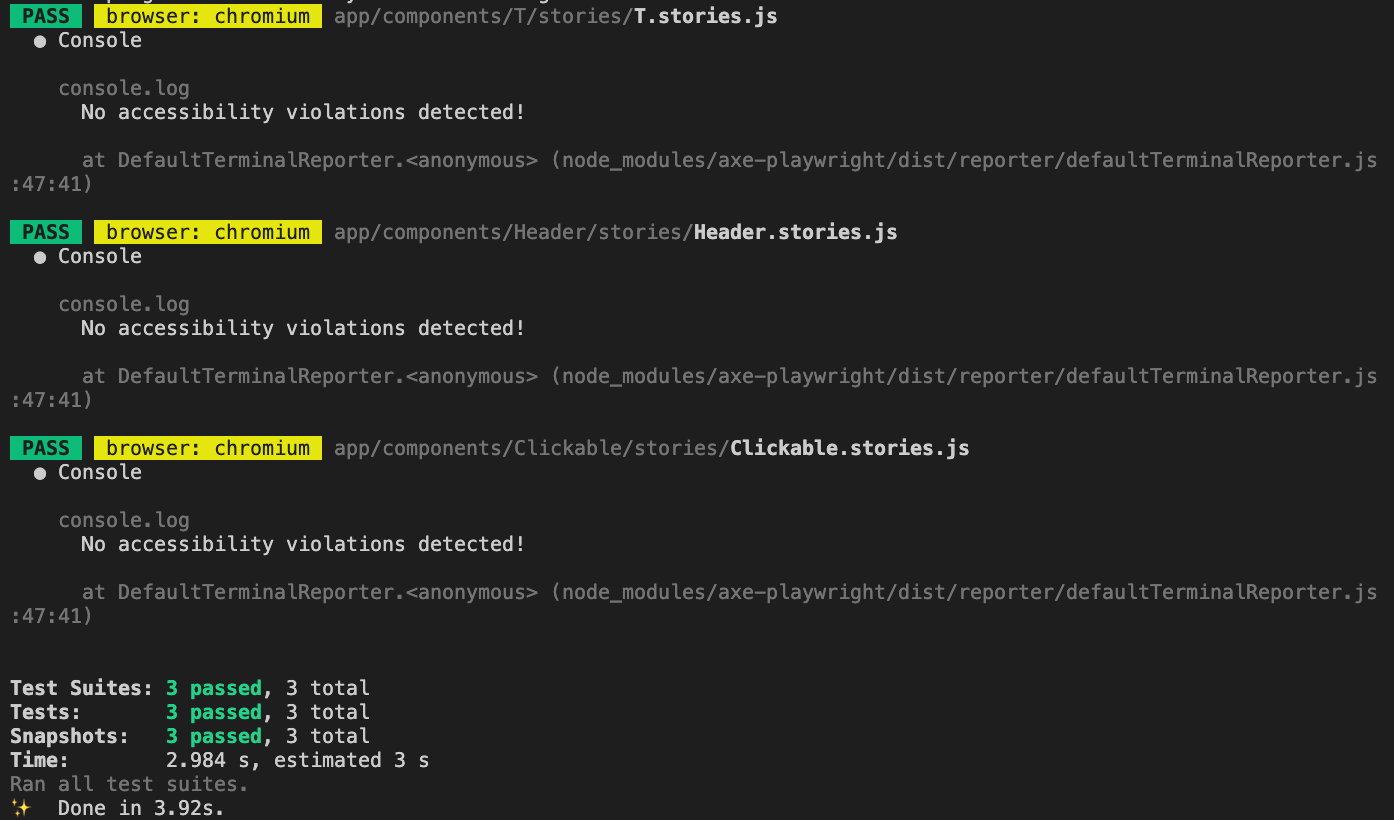
Task: Click the 'browser: chromium' label beside Header.stories.js
Action: tap(208, 232)
